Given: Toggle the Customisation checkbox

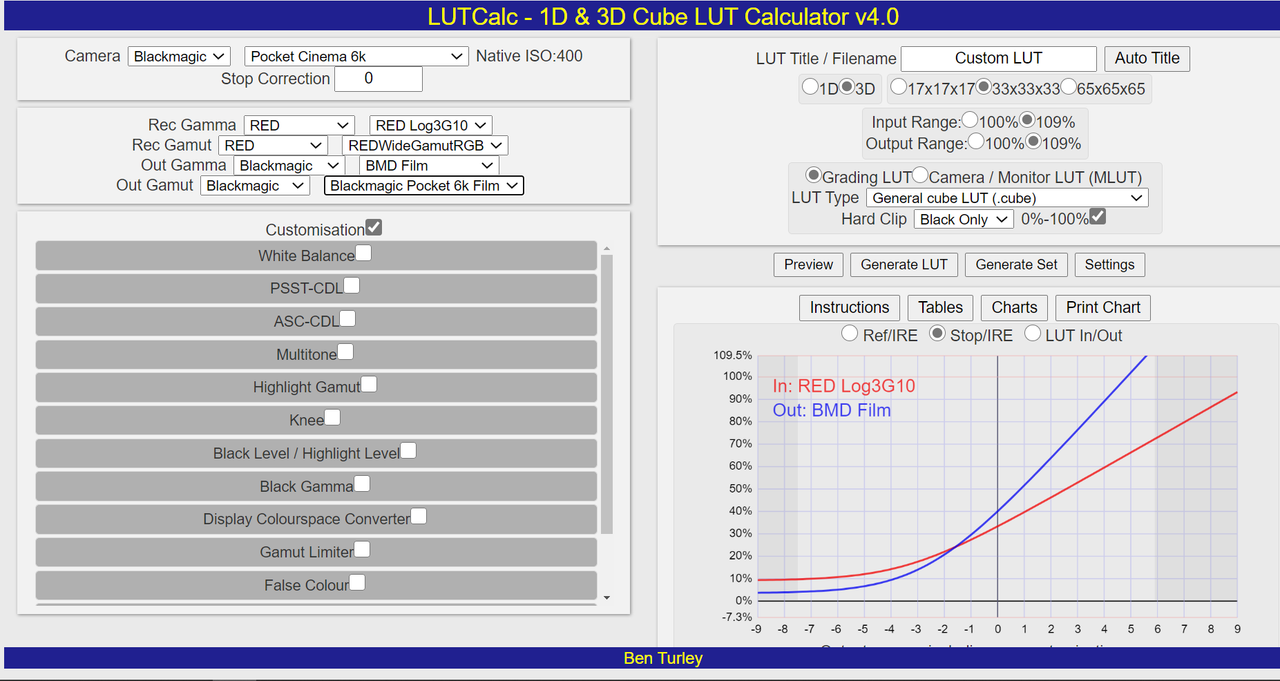Looking at the screenshot, I should 374,228.
